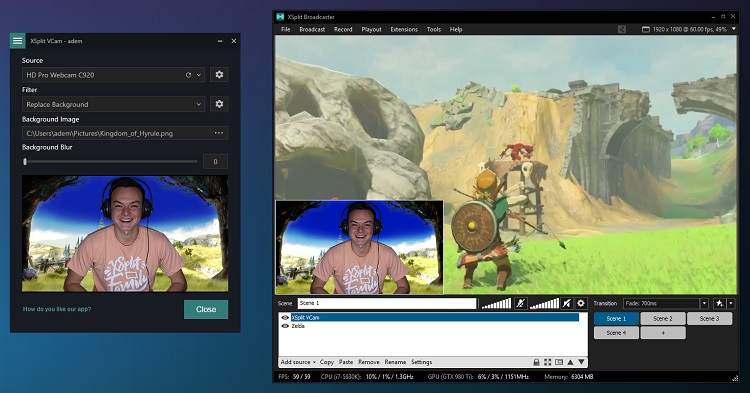Open the "How do you like our app?" link
Viewport: 750px width, 393px height.
57,309
